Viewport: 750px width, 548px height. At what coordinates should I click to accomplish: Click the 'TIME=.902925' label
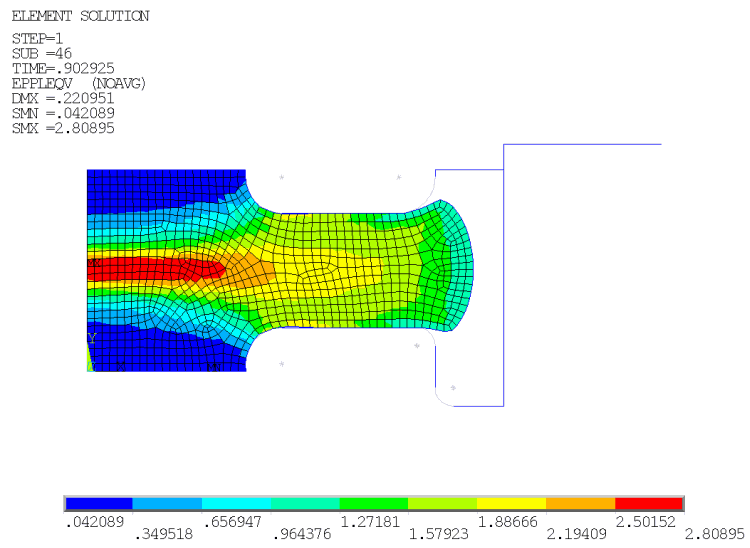pyautogui.click(x=63, y=68)
